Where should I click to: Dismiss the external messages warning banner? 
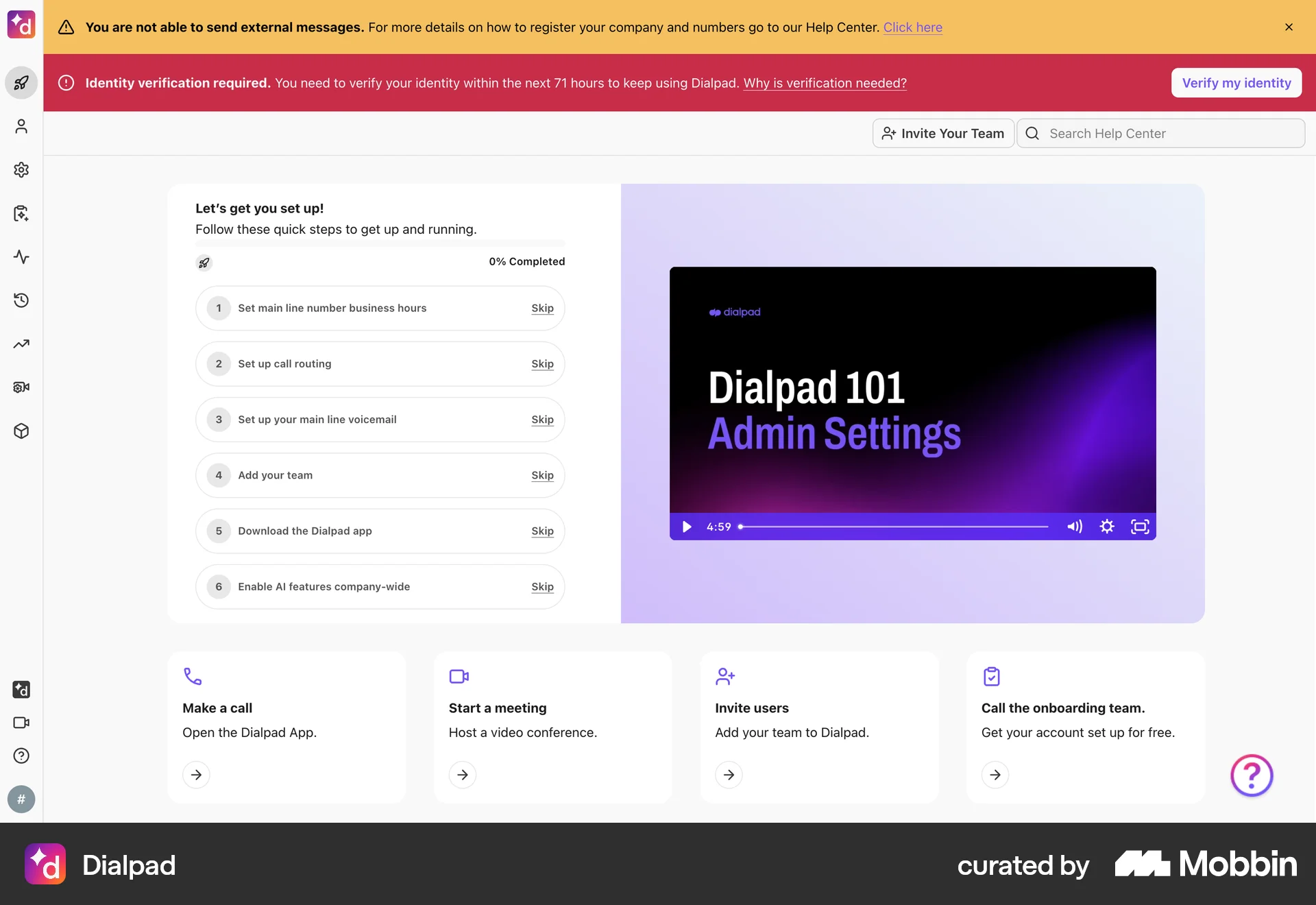[x=1289, y=27]
